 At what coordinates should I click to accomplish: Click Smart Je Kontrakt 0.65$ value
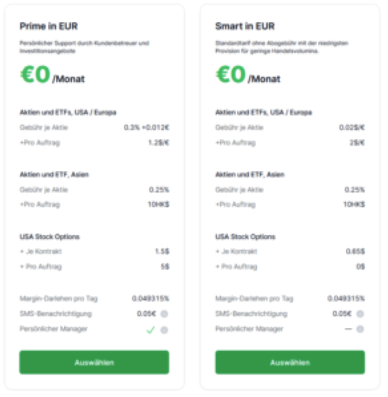[355, 251]
